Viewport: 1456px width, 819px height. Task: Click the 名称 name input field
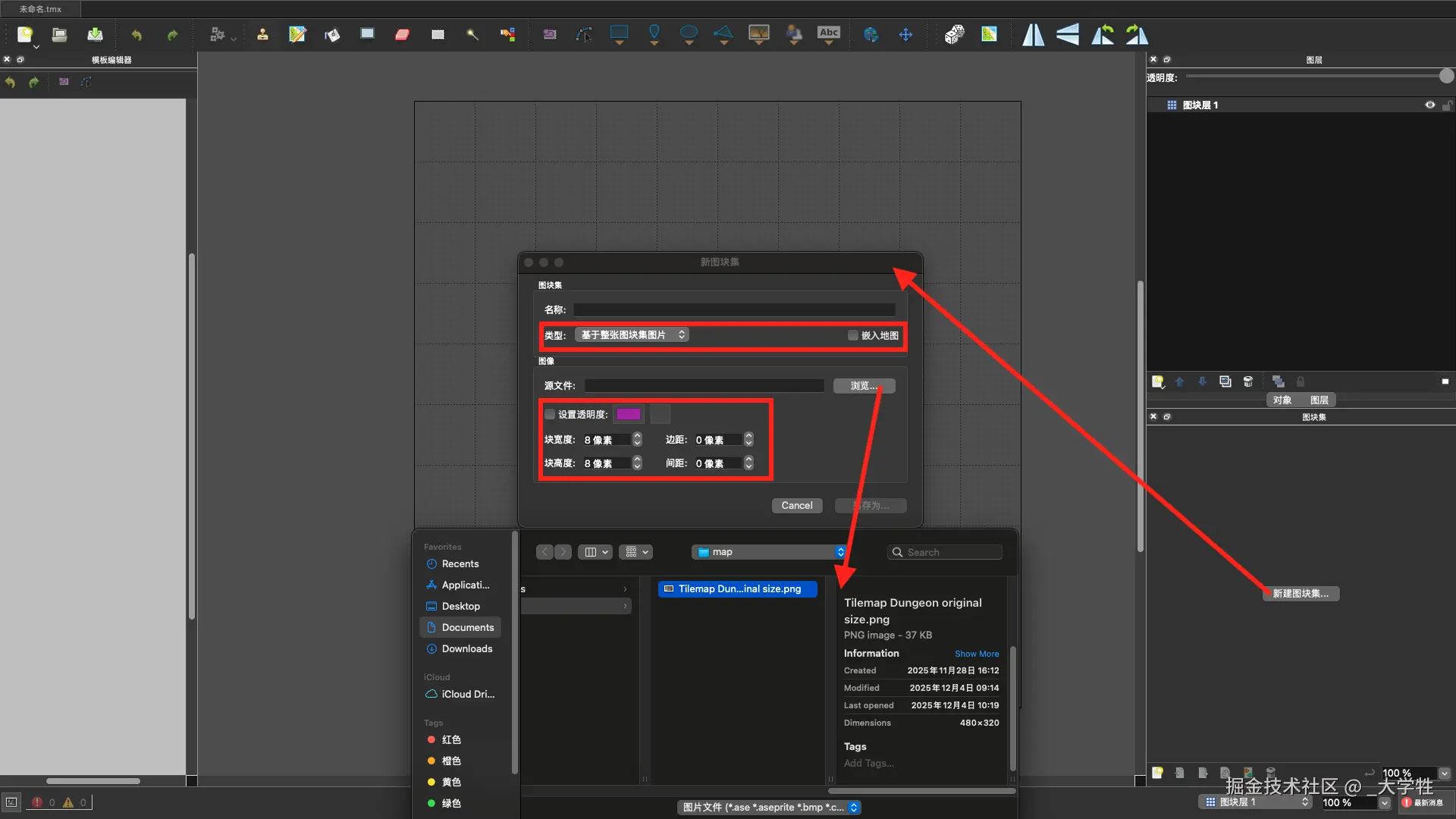[x=734, y=309]
